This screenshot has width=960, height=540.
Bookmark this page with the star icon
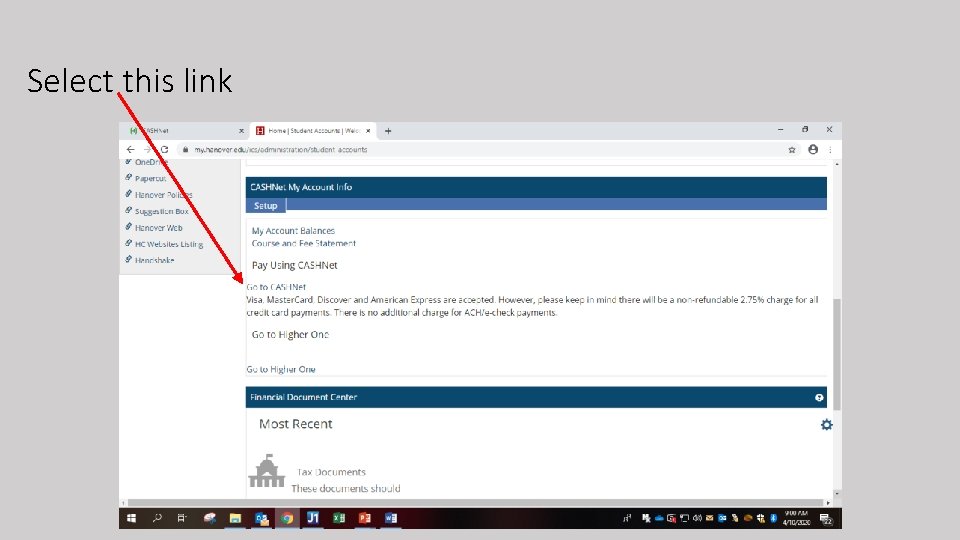coord(792,149)
